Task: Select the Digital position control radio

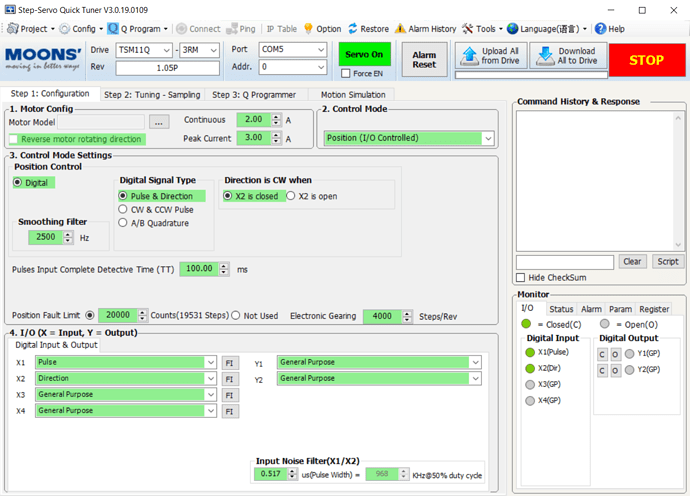Action: point(18,182)
